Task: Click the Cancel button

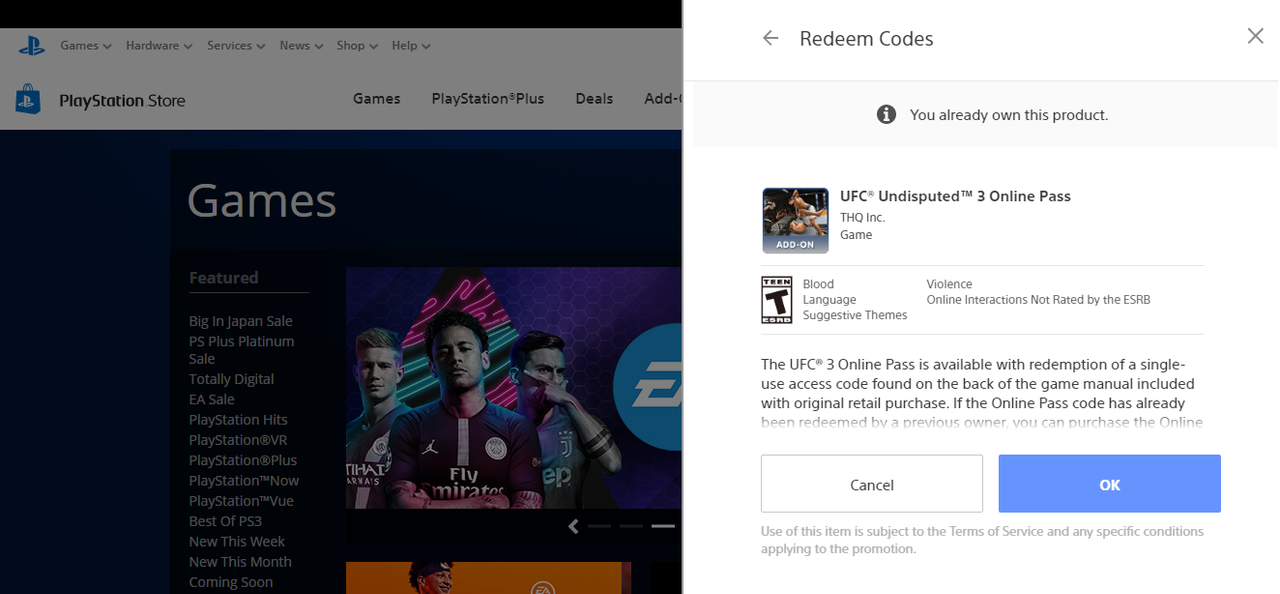Action: 872,484
